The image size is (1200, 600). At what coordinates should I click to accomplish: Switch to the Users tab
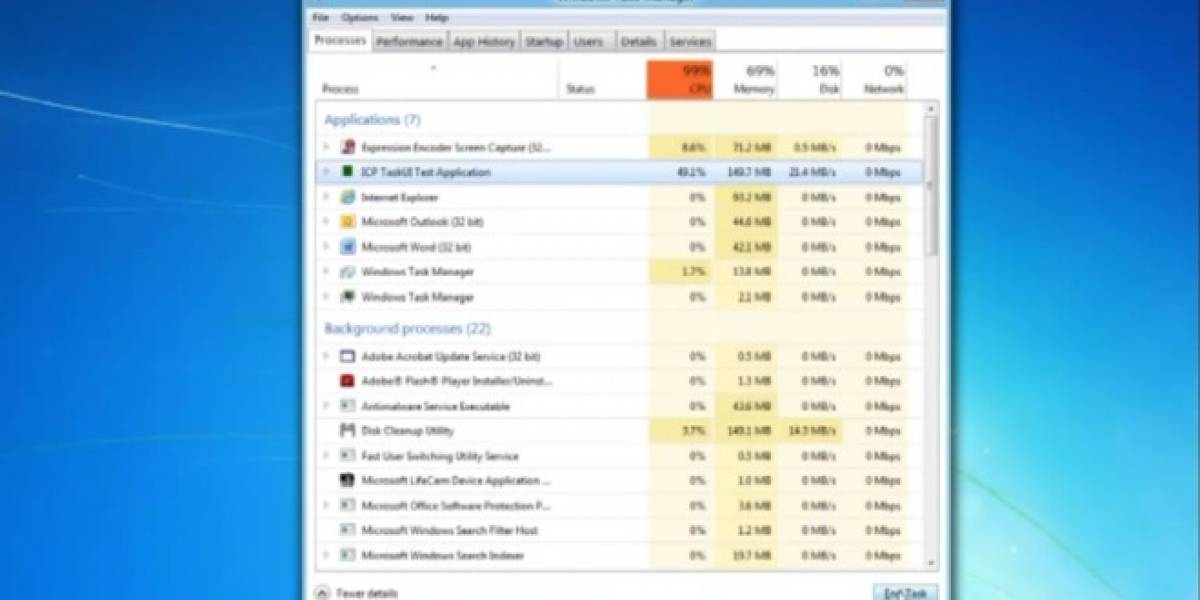coord(588,42)
